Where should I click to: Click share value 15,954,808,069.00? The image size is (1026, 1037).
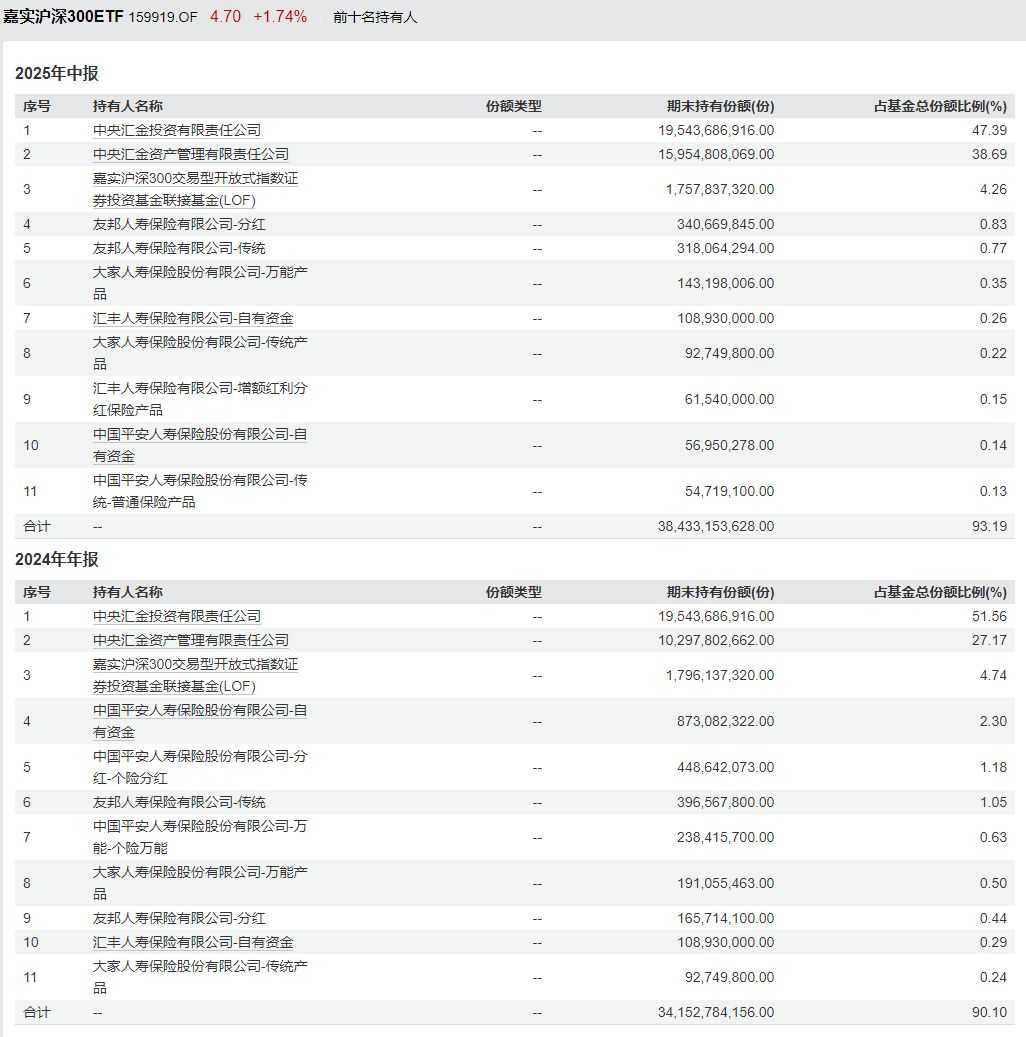pyautogui.click(x=716, y=154)
